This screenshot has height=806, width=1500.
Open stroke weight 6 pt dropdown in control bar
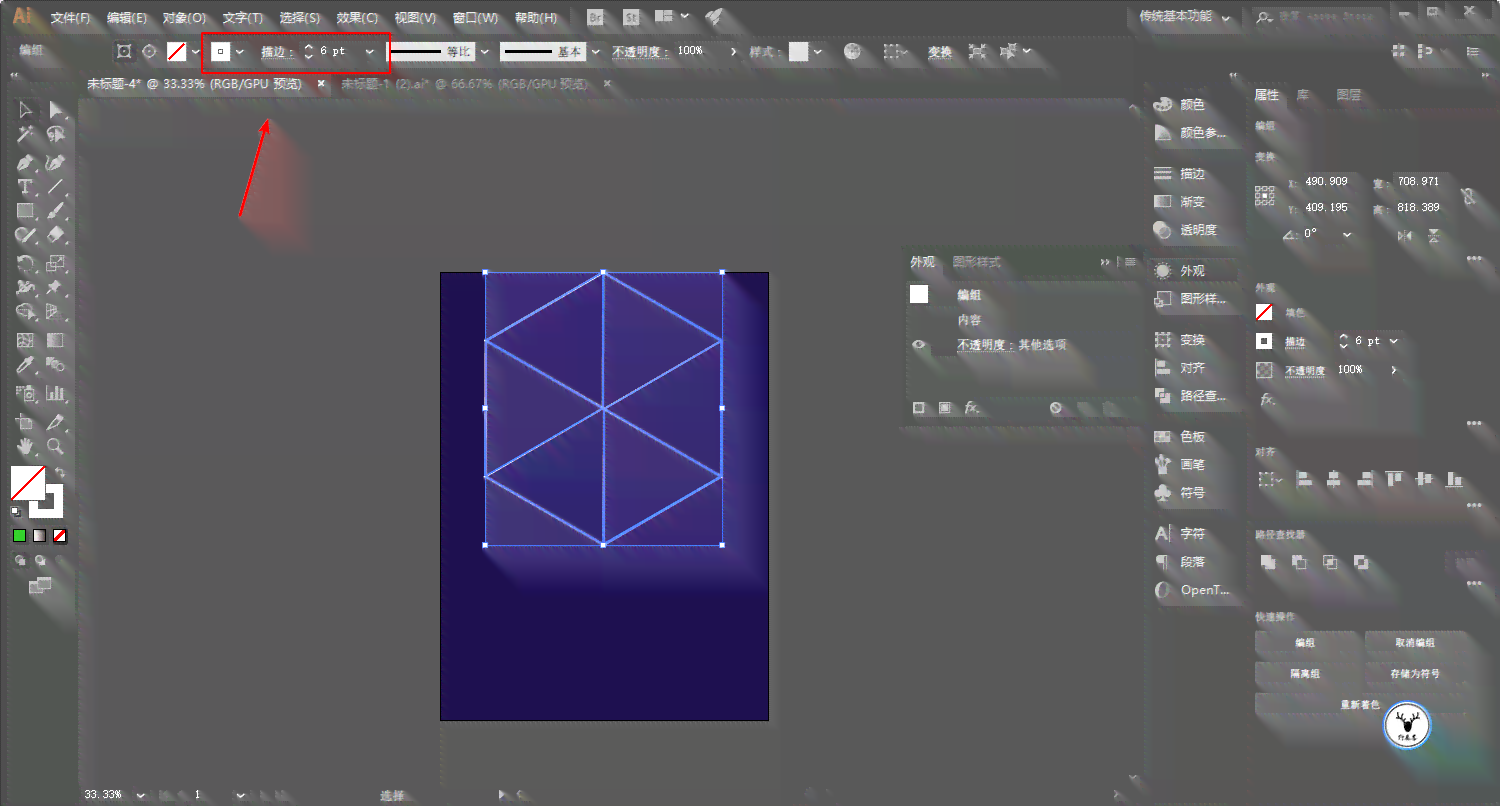click(370, 52)
